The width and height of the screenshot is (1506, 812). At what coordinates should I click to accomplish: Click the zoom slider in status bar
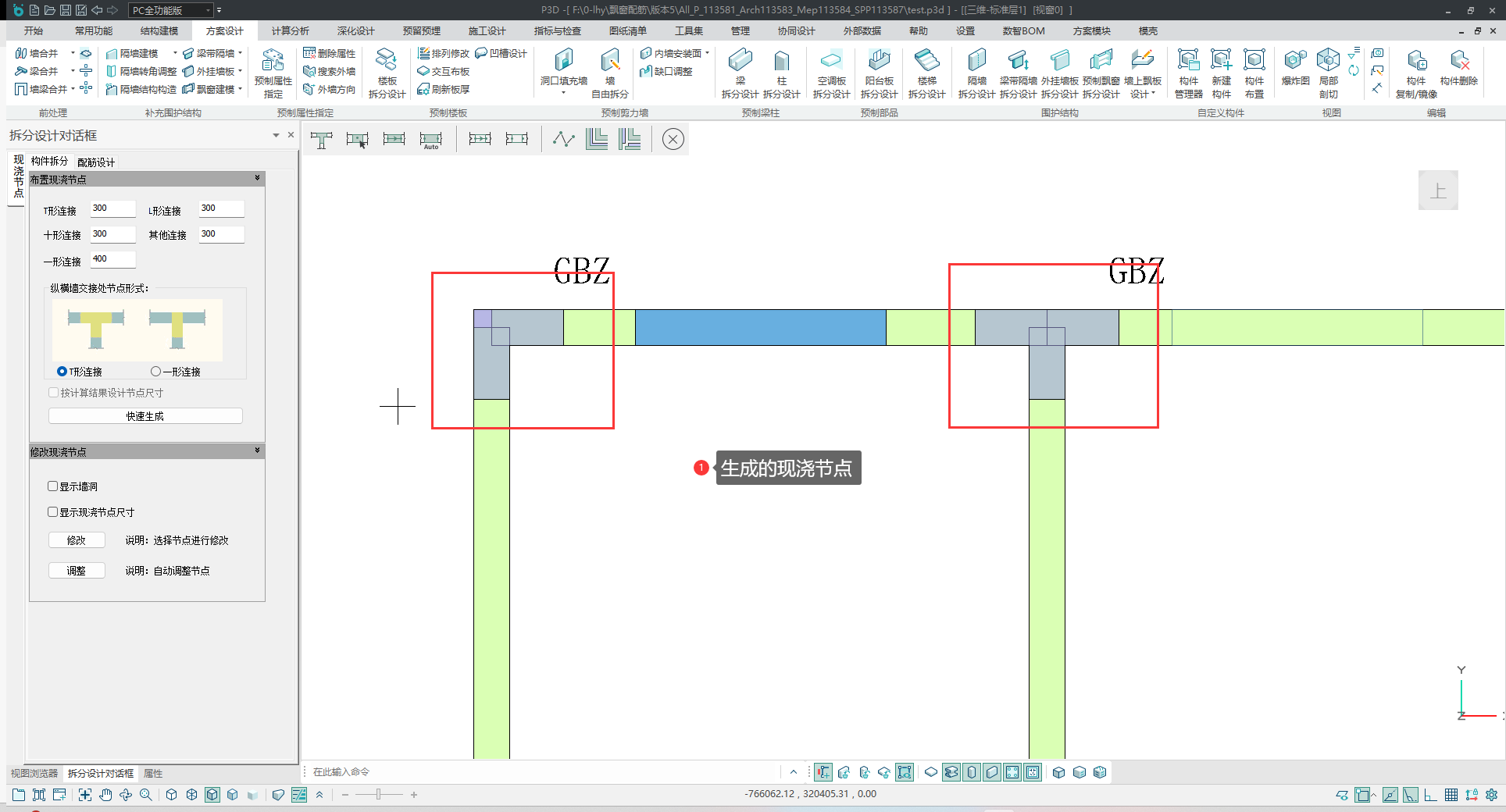379,795
